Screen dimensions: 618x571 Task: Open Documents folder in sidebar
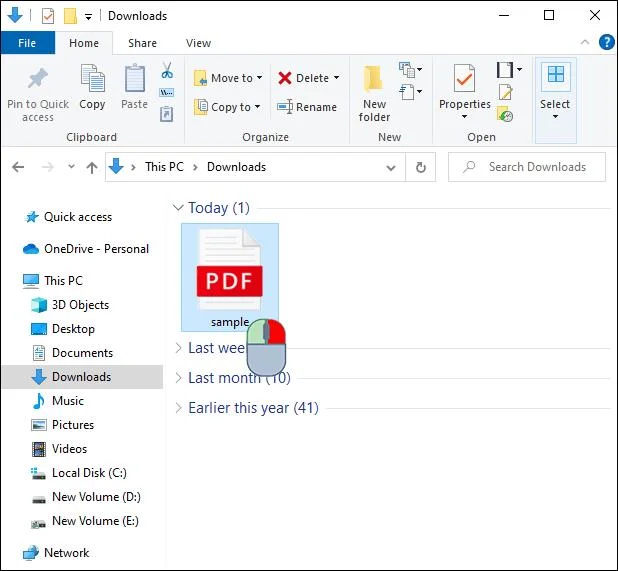pos(72,353)
